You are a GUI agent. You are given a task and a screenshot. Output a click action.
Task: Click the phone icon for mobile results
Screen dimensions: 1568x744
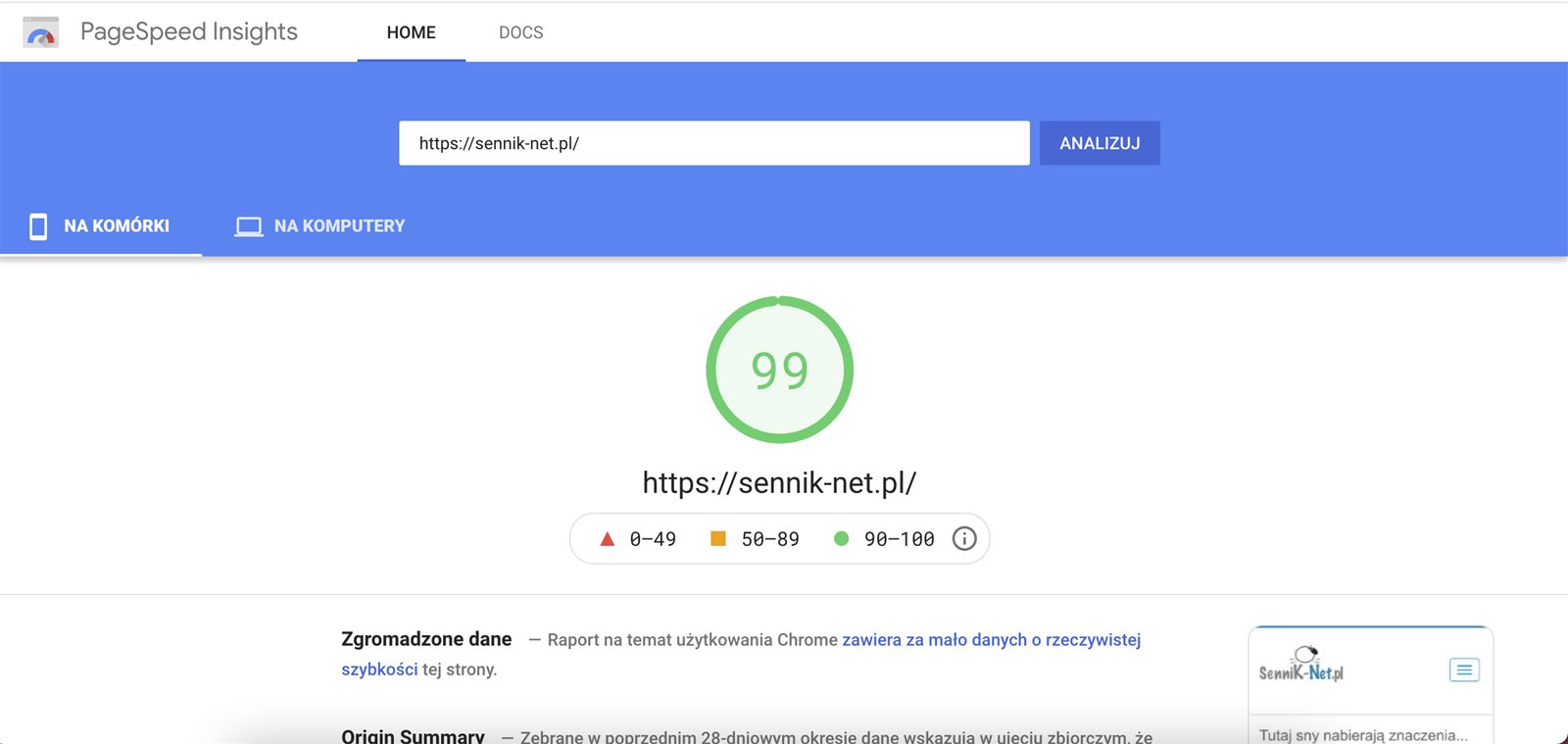click(38, 226)
